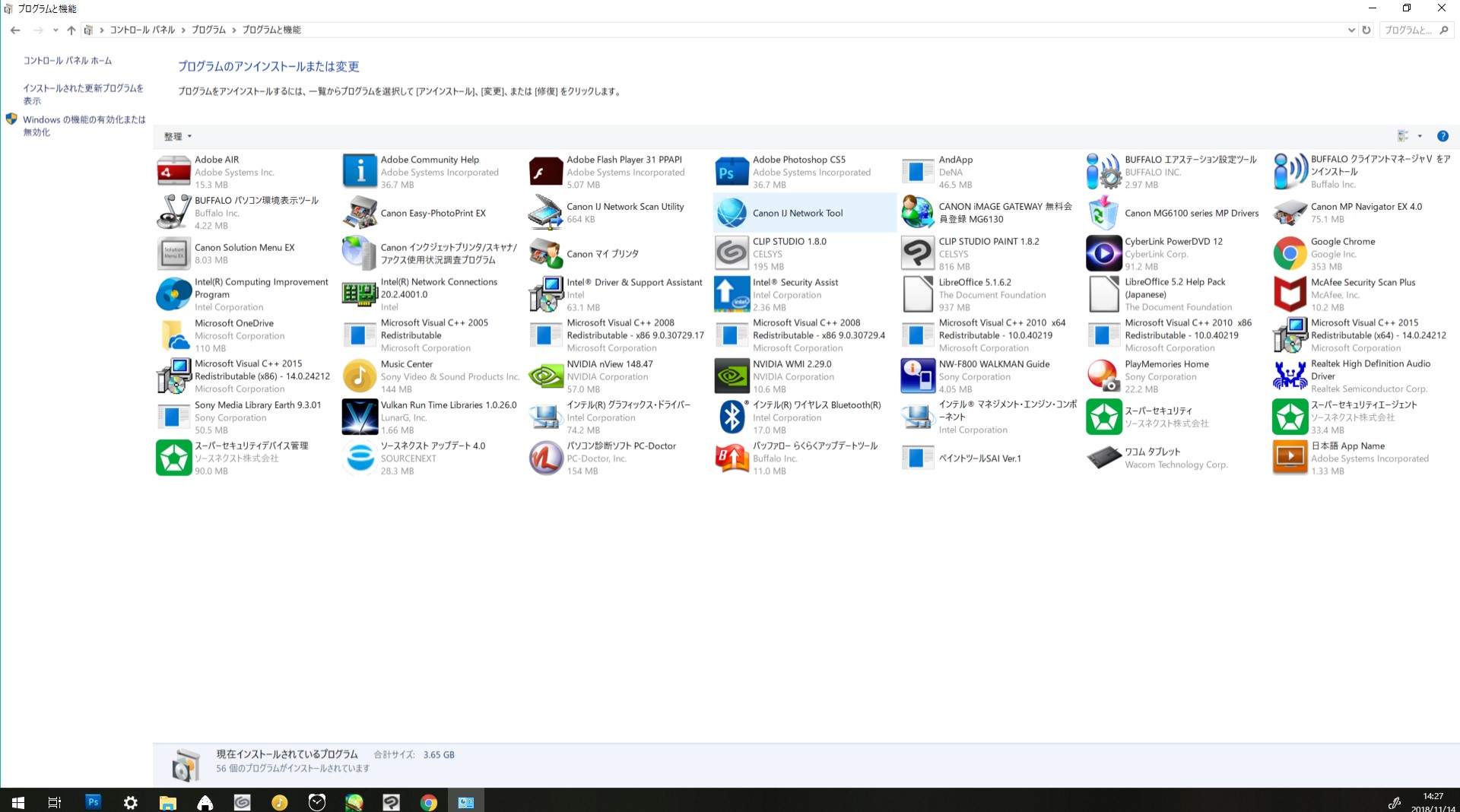Click the プログラム breadcrumb segment
1460x812 pixels.
(208, 30)
